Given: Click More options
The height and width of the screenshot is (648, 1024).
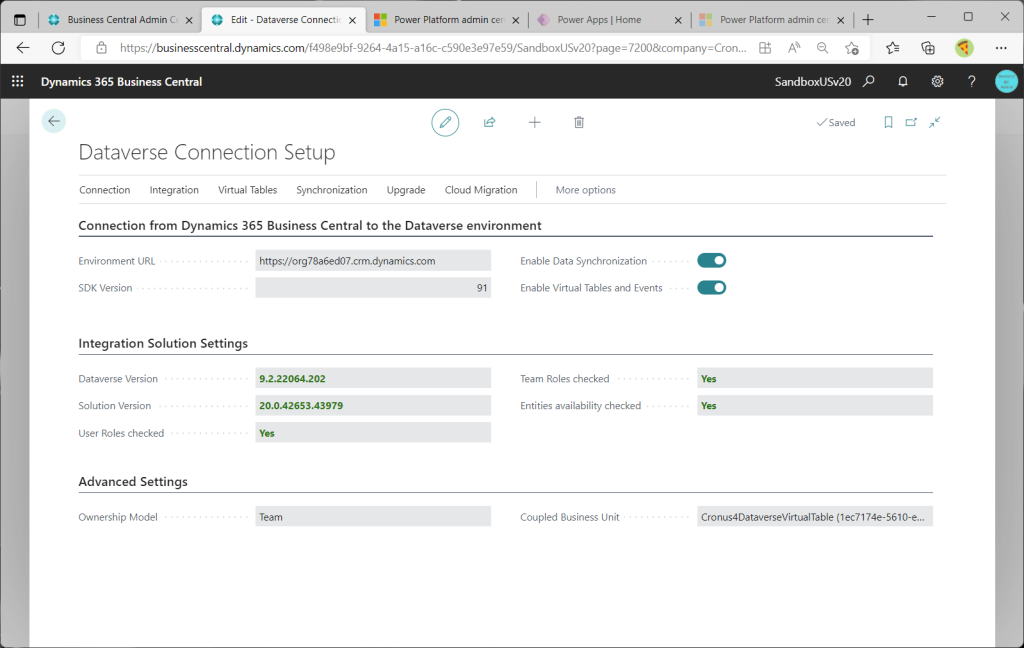Looking at the screenshot, I should tap(585, 190).
